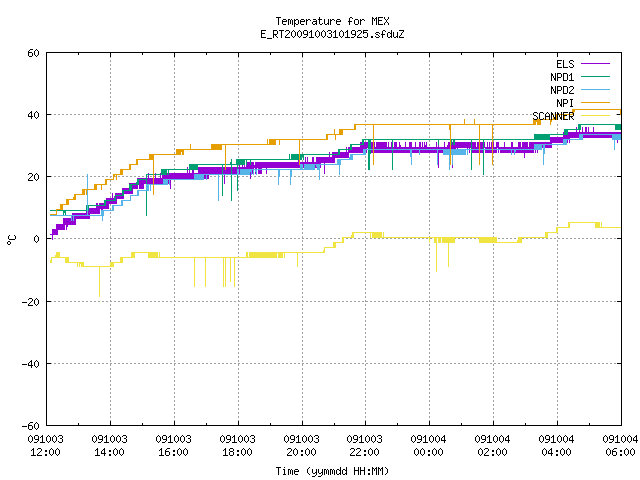640x480 pixels.
Task: Click the y-axis label 60
Action: coord(33,53)
